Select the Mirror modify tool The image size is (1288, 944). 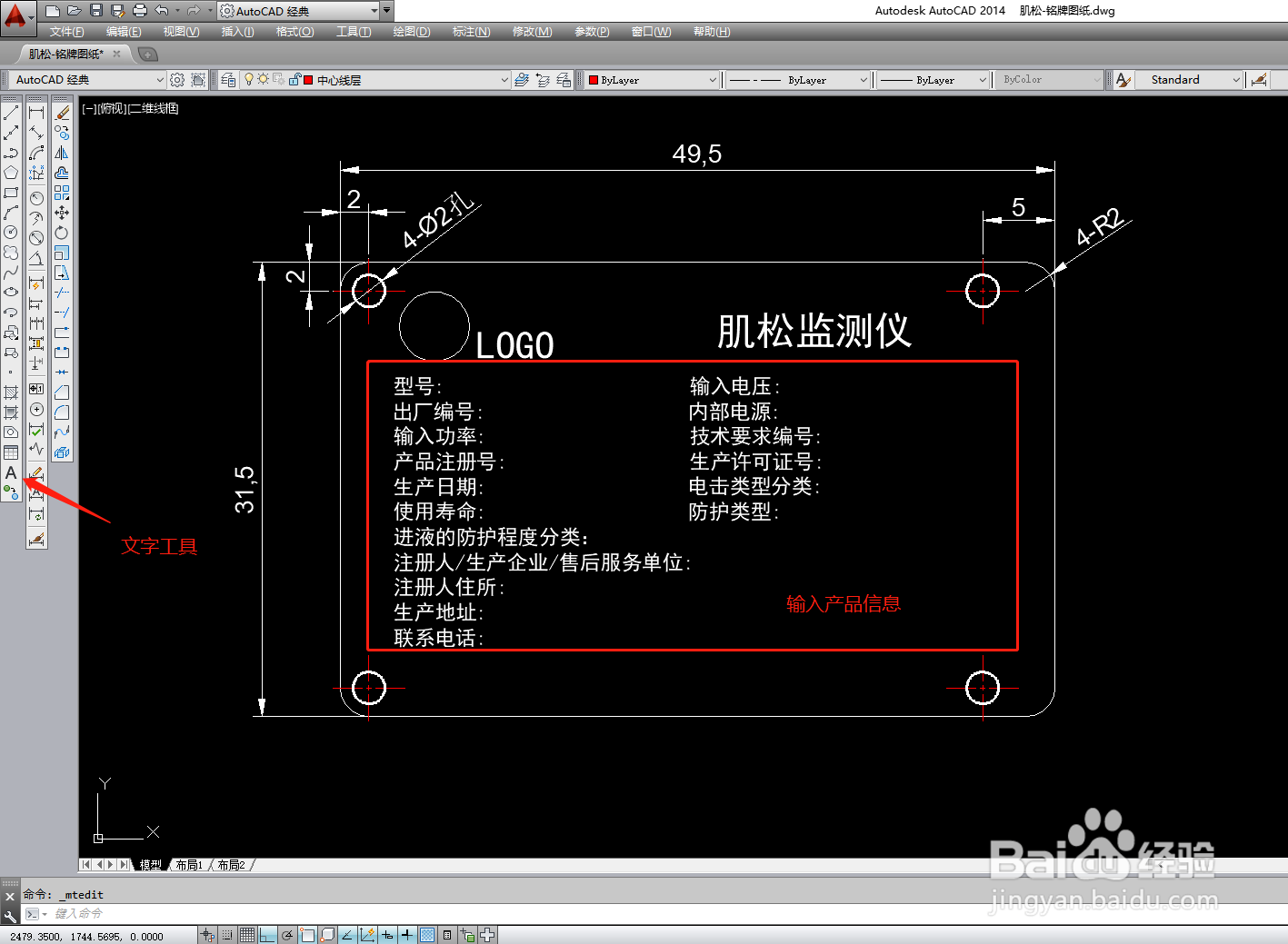pos(62,153)
